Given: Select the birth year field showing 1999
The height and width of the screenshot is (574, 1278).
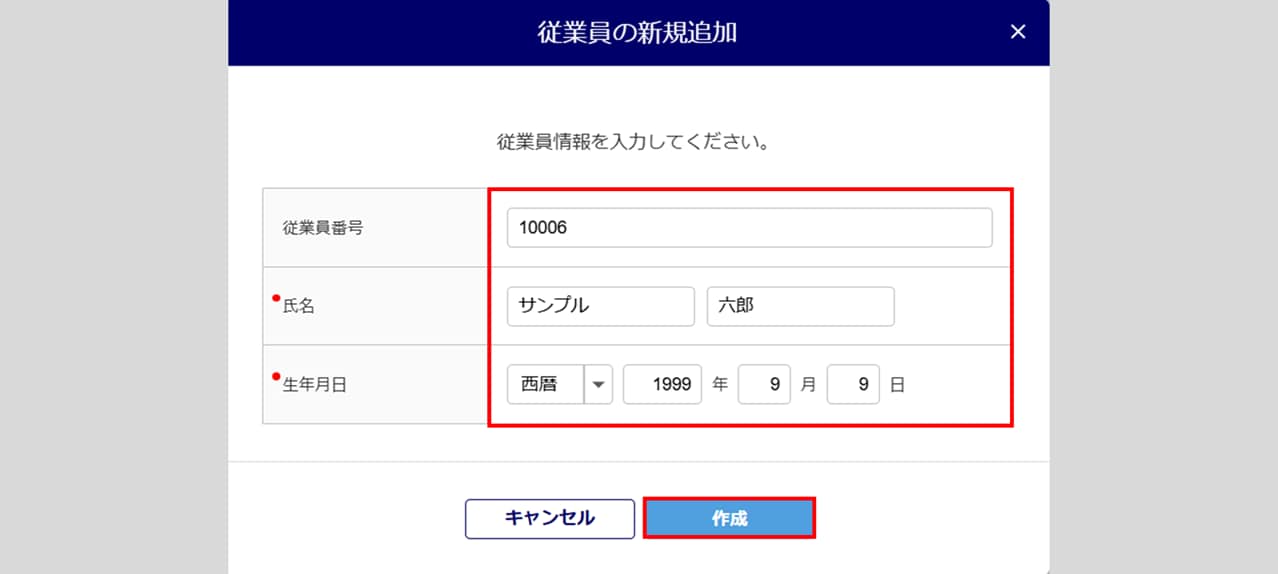Looking at the screenshot, I should pos(662,384).
